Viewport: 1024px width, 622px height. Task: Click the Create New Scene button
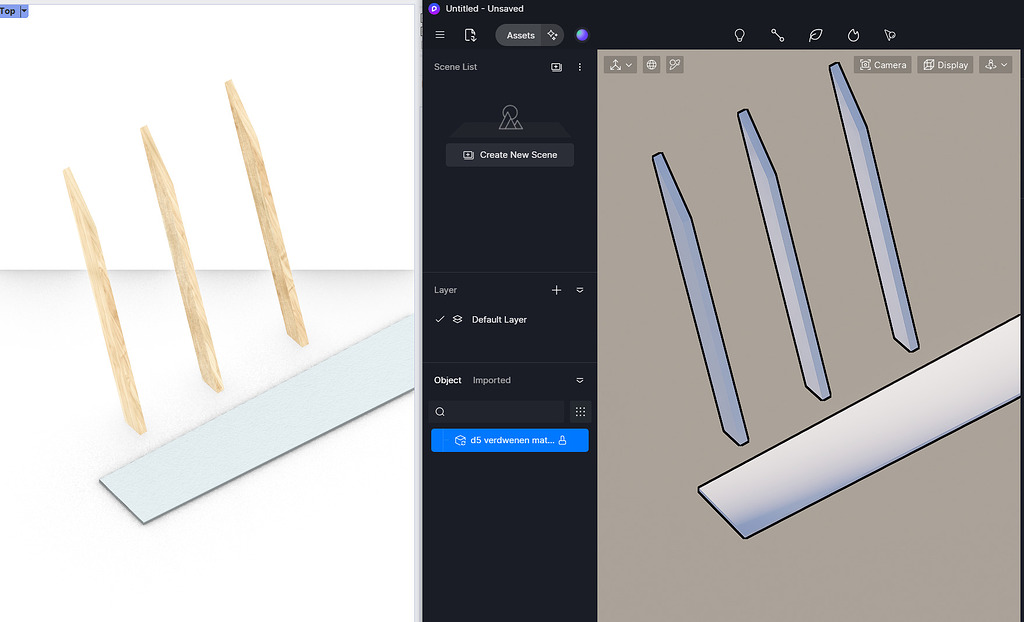point(509,155)
